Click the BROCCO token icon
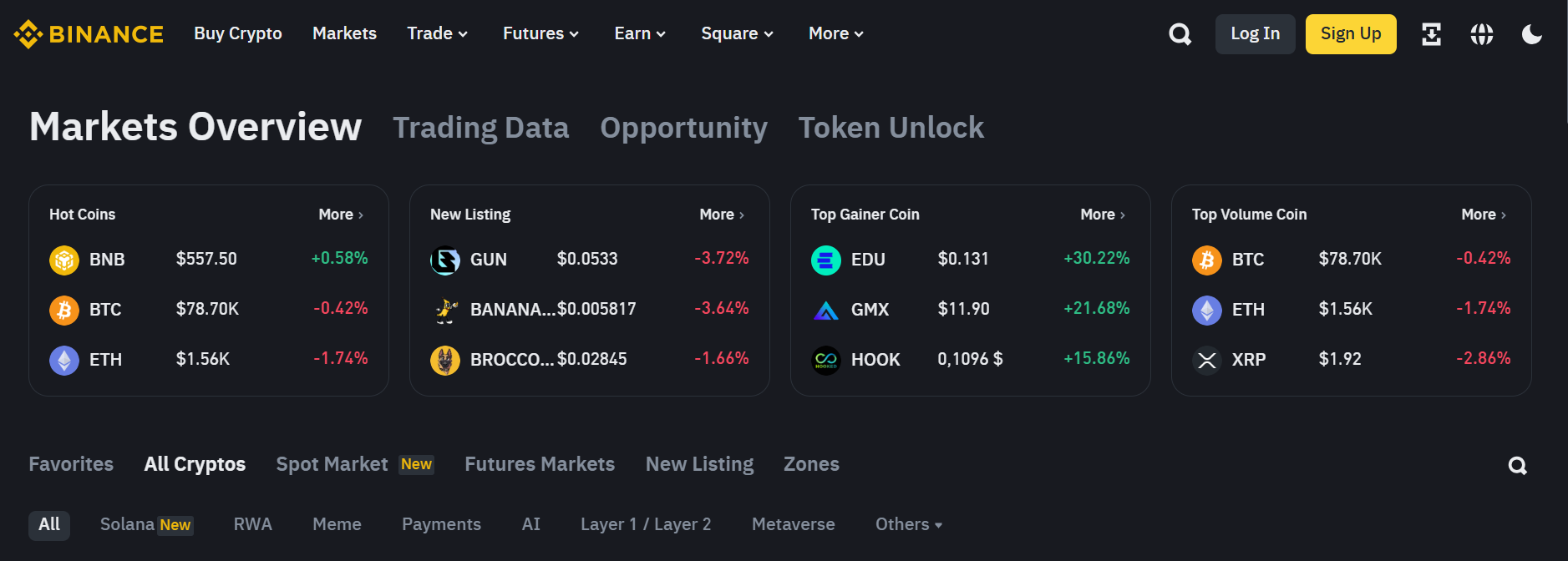The width and height of the screenshot is (1568, 561). click(445, 361)
